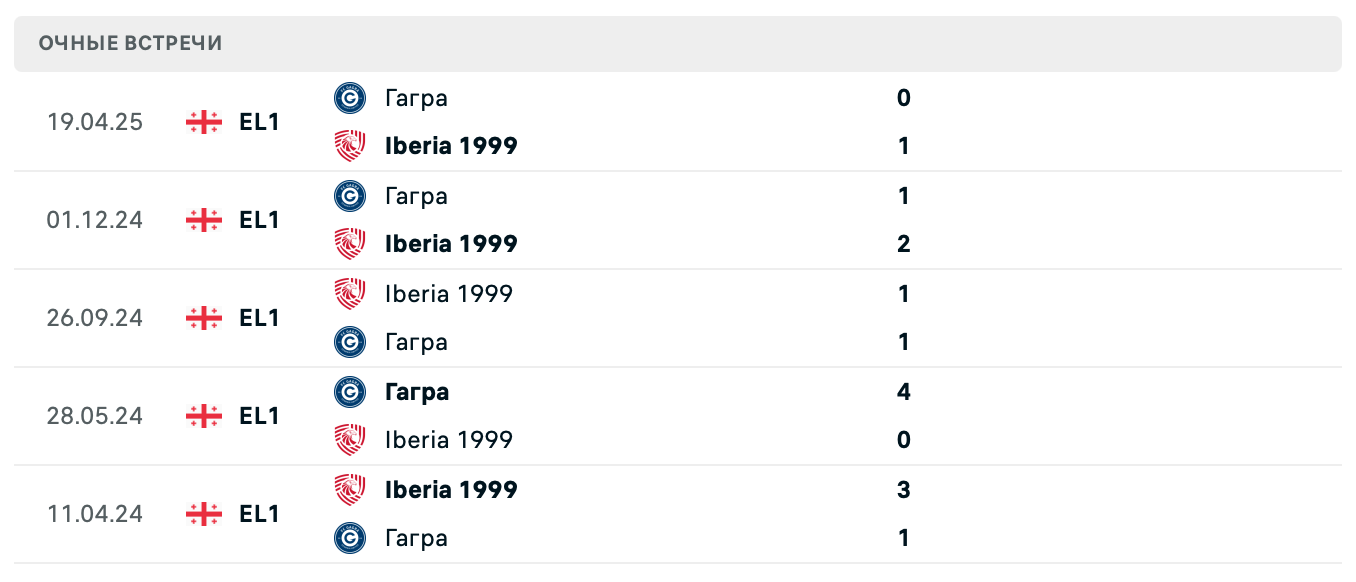Image resolution: width=1356 pixels, height=582 pixels.
Task: Open match dated 11.04.24
Action: pyautogui.click(x=95, y=514)
